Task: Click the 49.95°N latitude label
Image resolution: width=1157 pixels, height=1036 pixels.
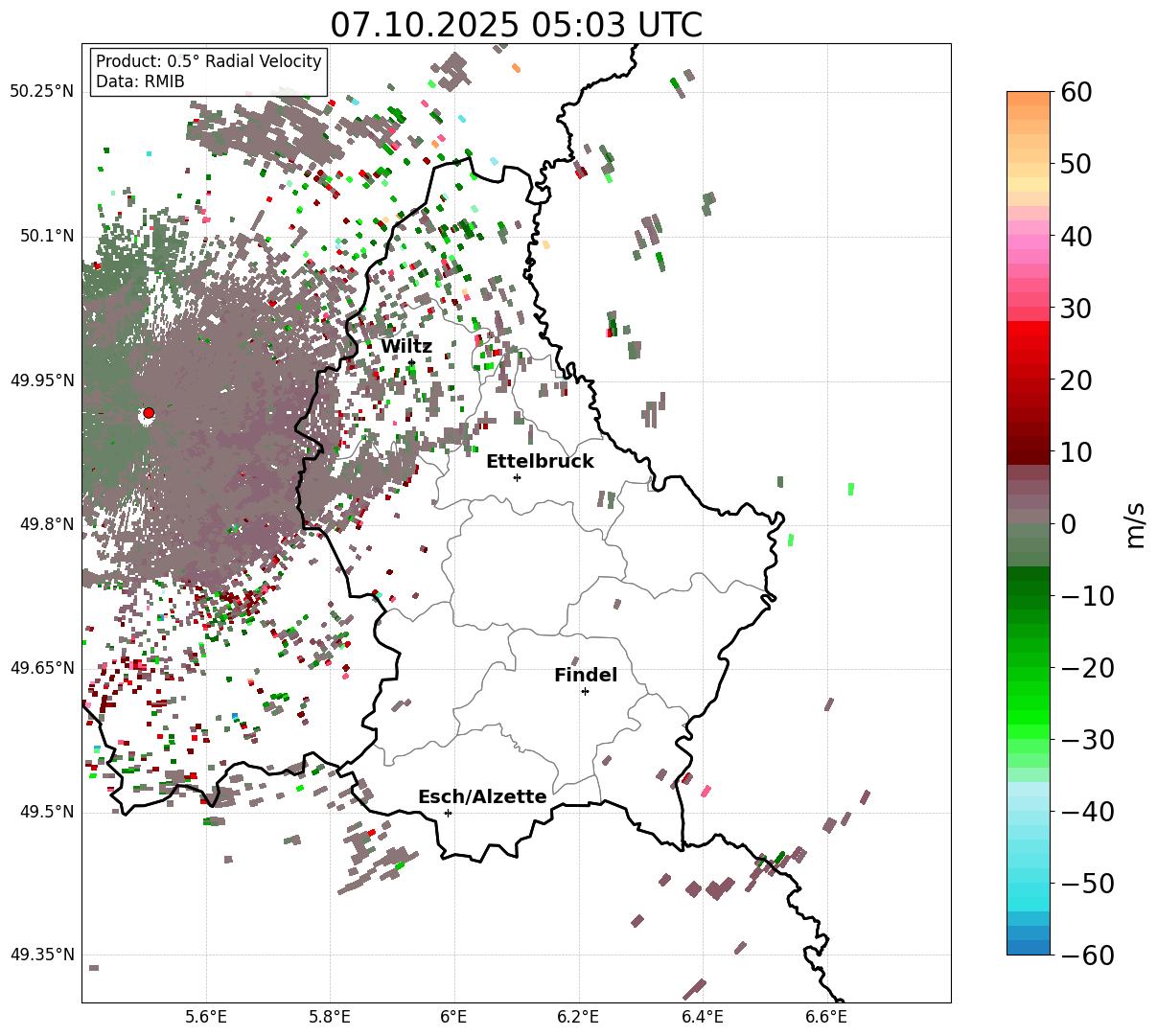Action: (x=41, y=380)
